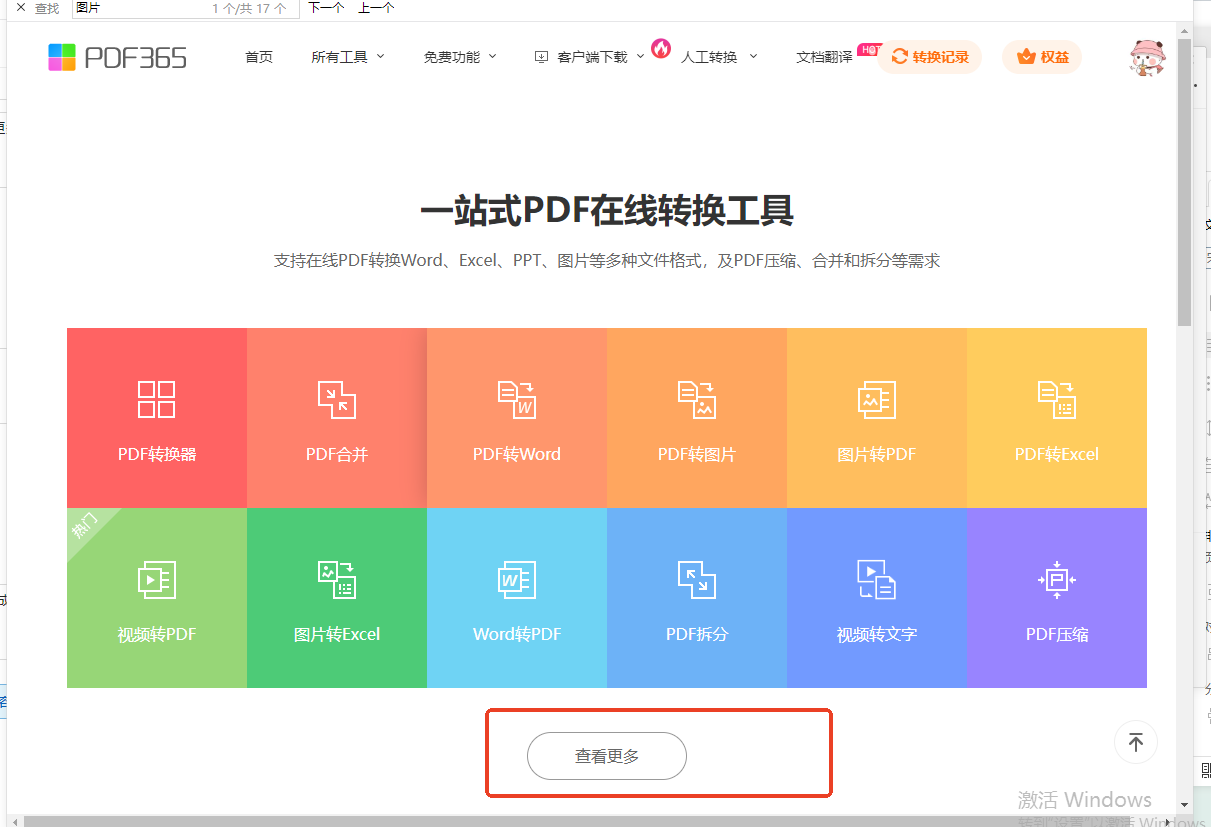Open the PDF转Excel tool

click(1057, 418)
